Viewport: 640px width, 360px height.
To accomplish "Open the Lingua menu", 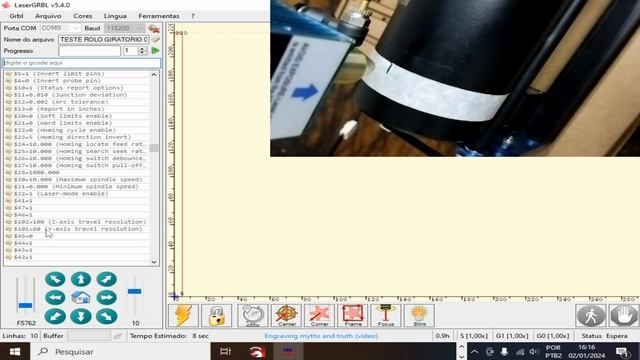I will click(115, 16).
